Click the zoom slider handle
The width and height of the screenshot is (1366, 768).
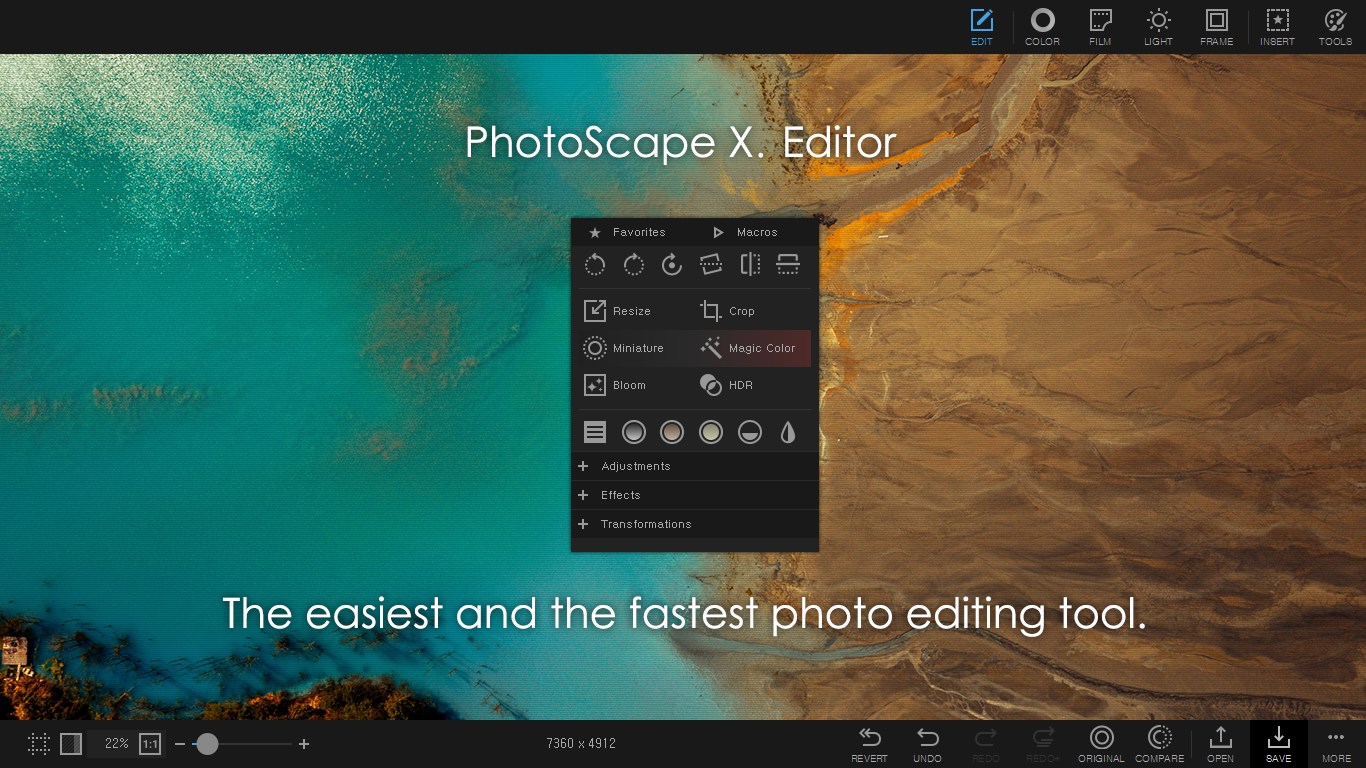click(207, 744)
